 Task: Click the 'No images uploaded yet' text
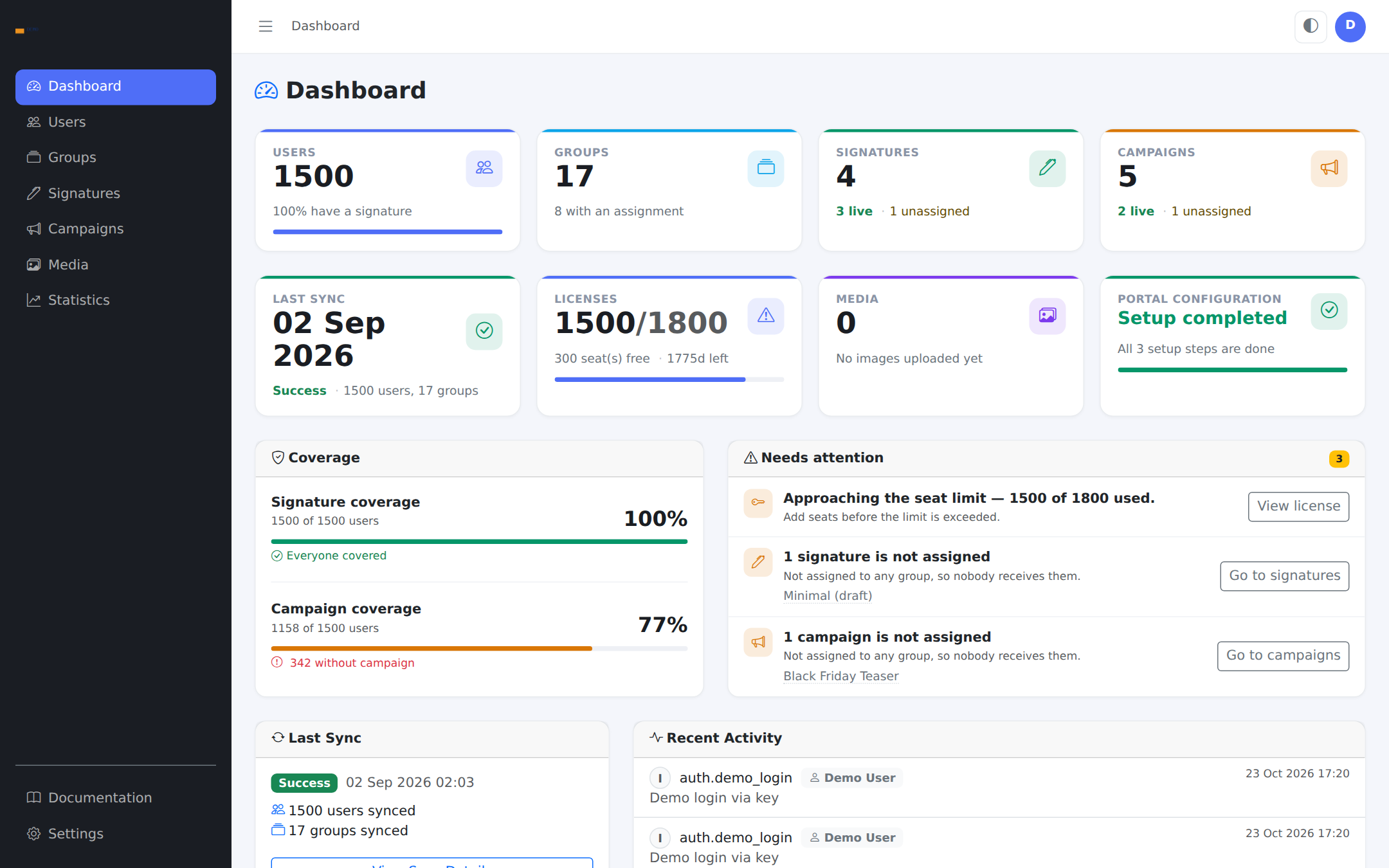pyautogui.click(x=909, y=359)
